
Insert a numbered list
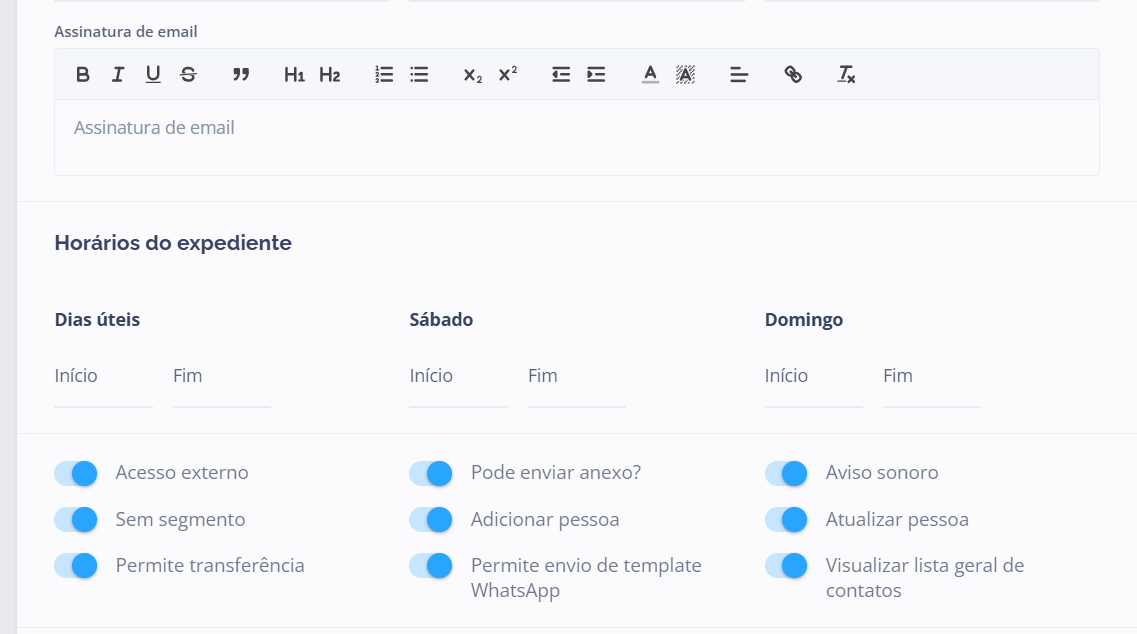point(384,74)
